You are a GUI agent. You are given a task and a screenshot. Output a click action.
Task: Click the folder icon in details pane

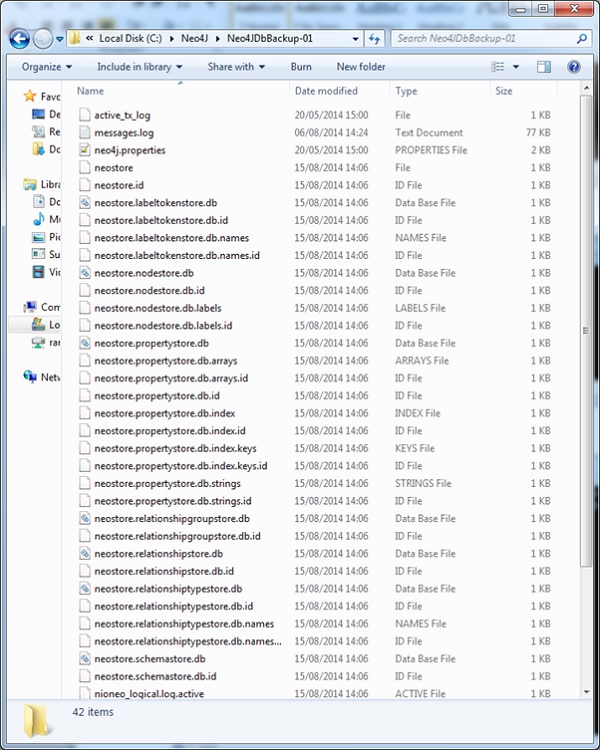pos(36,721)
